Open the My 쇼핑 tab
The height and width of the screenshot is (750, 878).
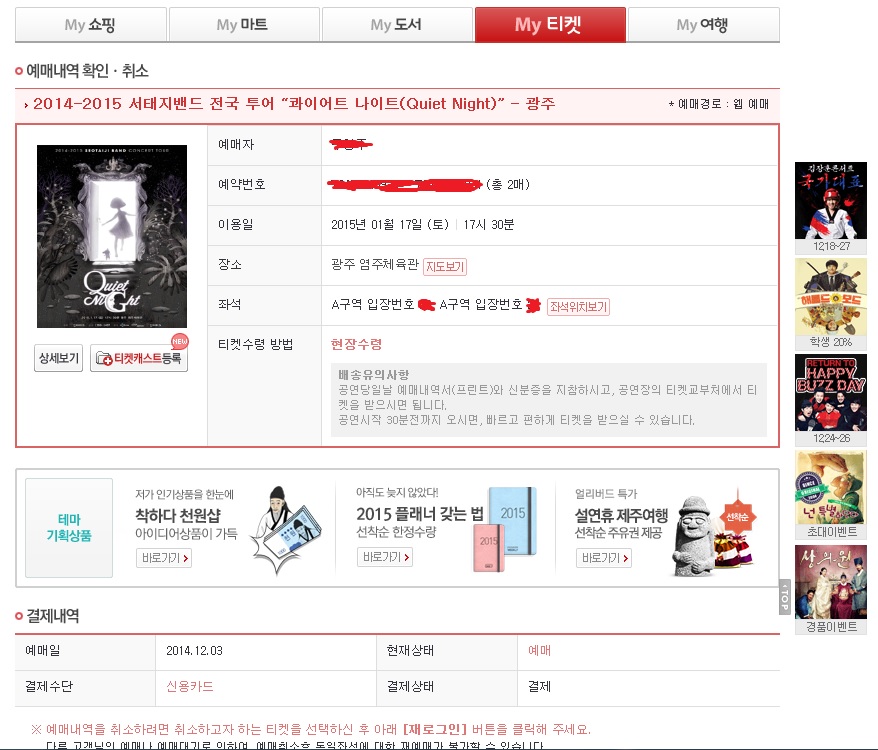click(x=91, y=25)
